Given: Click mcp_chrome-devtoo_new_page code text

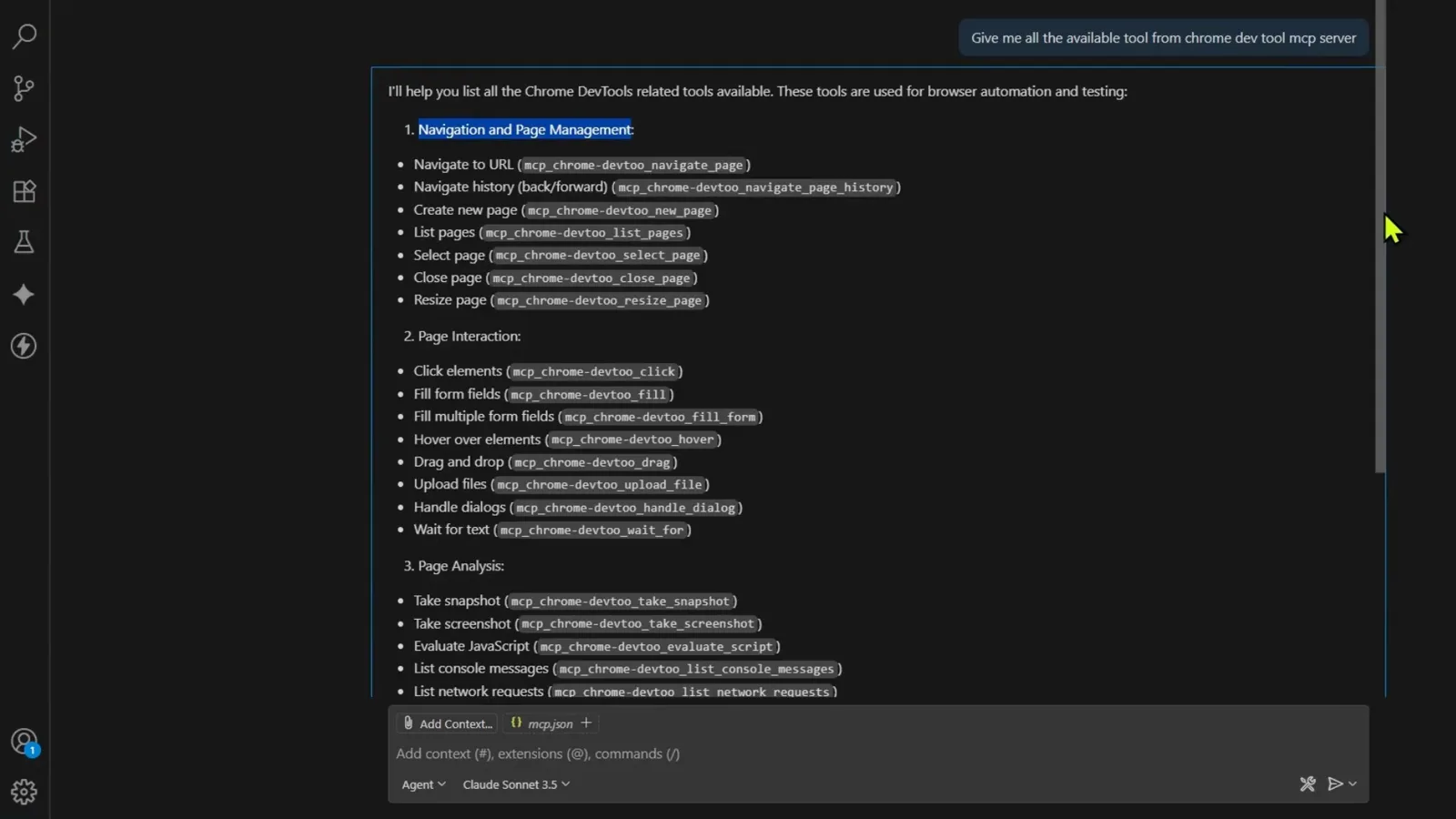Looking at the screenshot, I should click(620, 210).
